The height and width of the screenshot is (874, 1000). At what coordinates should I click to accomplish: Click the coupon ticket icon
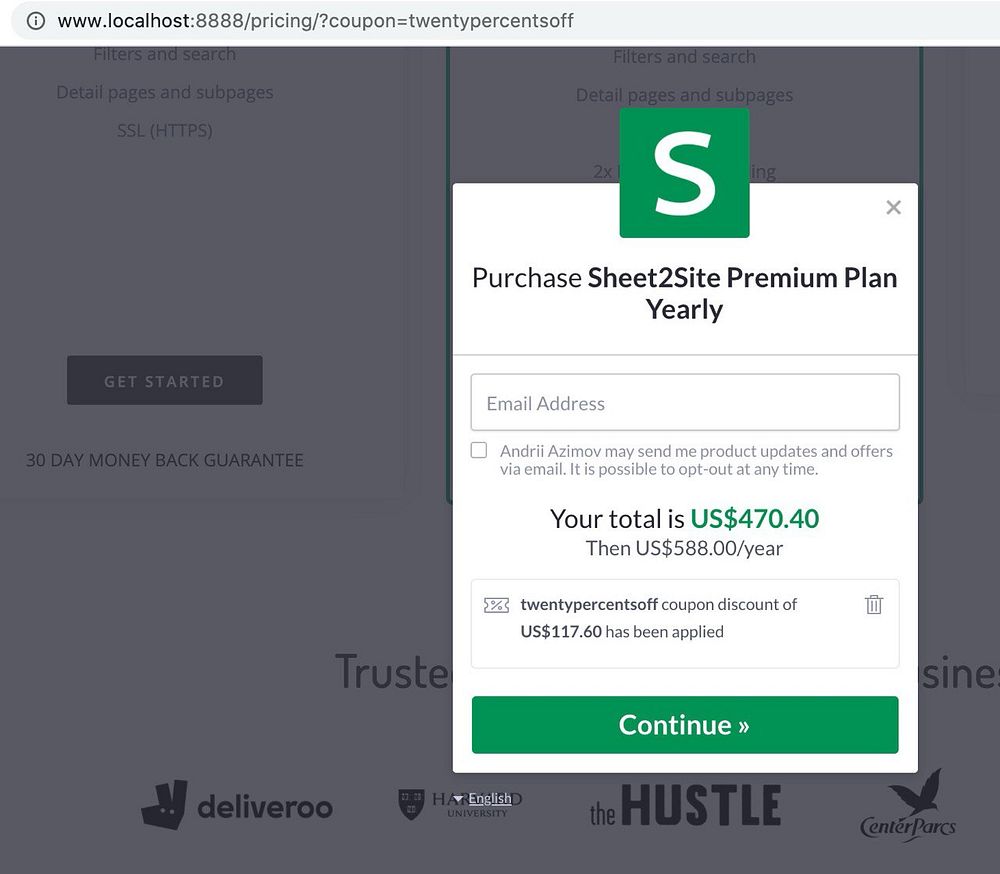coord(496,605)
